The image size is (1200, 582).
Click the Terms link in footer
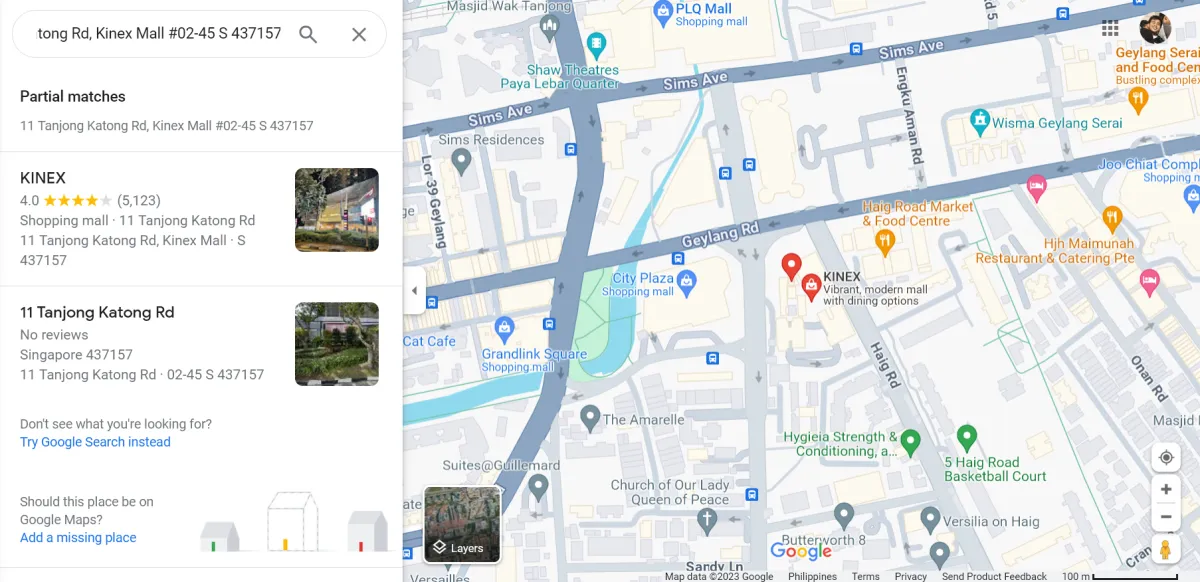click(x=865, y=576)
